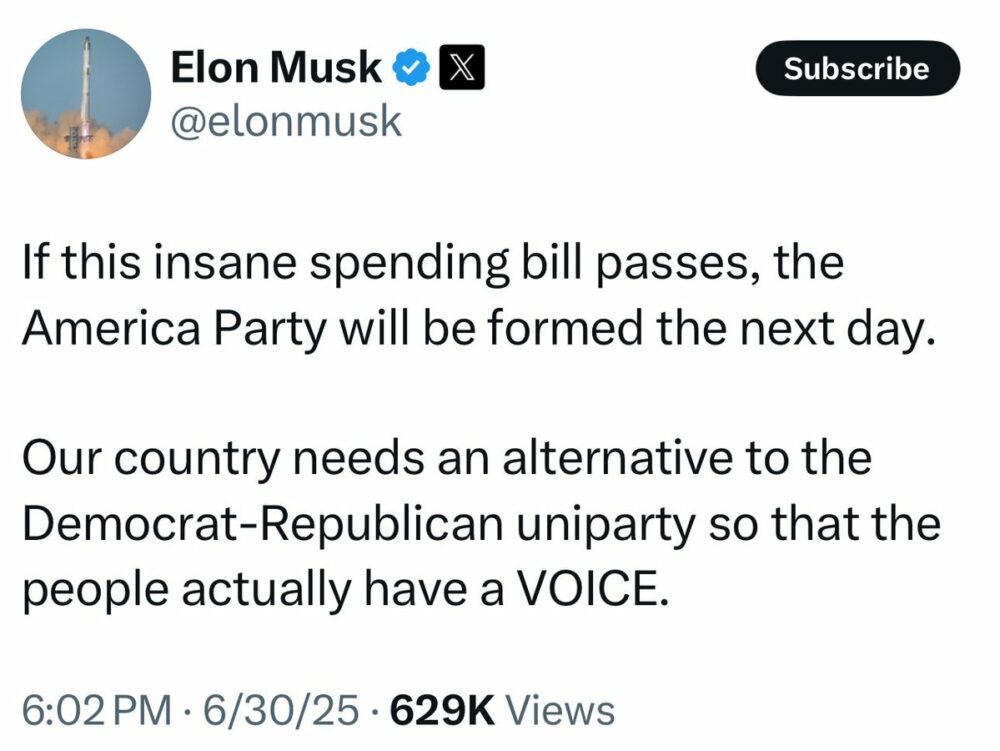Open the rocket launch profile picture
This screenshot has height=751, width=1000.
(x=86, y=94)
